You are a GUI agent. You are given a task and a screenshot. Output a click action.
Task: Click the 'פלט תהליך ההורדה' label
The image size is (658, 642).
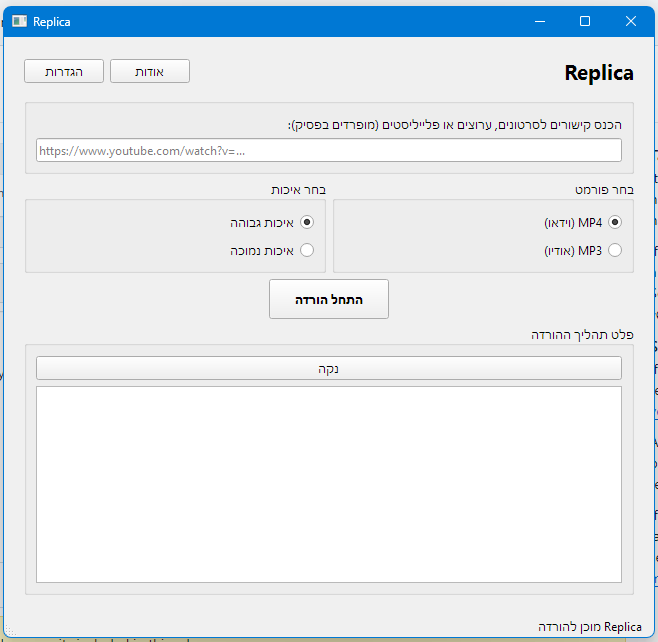[582, 335]
